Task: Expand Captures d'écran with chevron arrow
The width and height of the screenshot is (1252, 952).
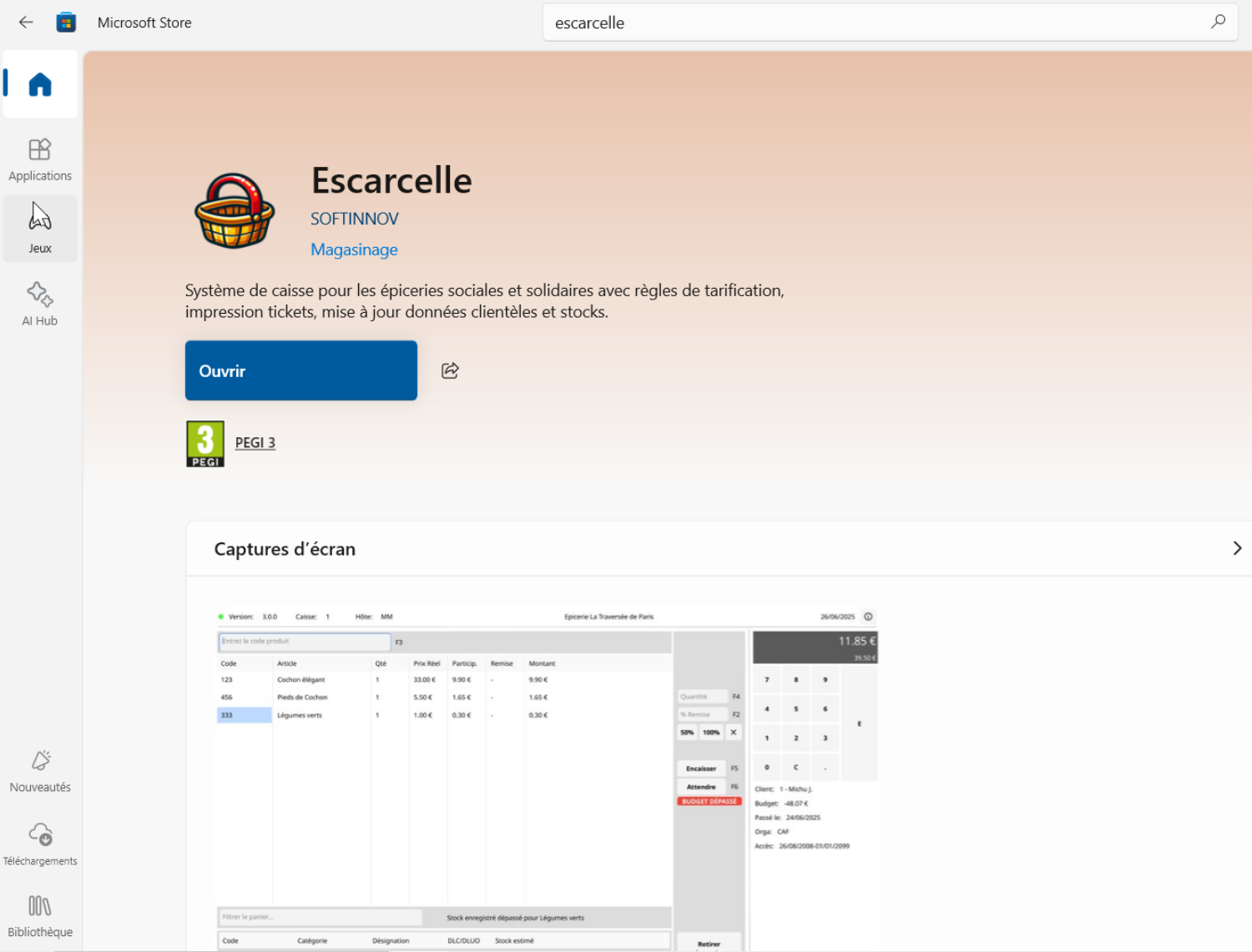Action: point(1237,548)
